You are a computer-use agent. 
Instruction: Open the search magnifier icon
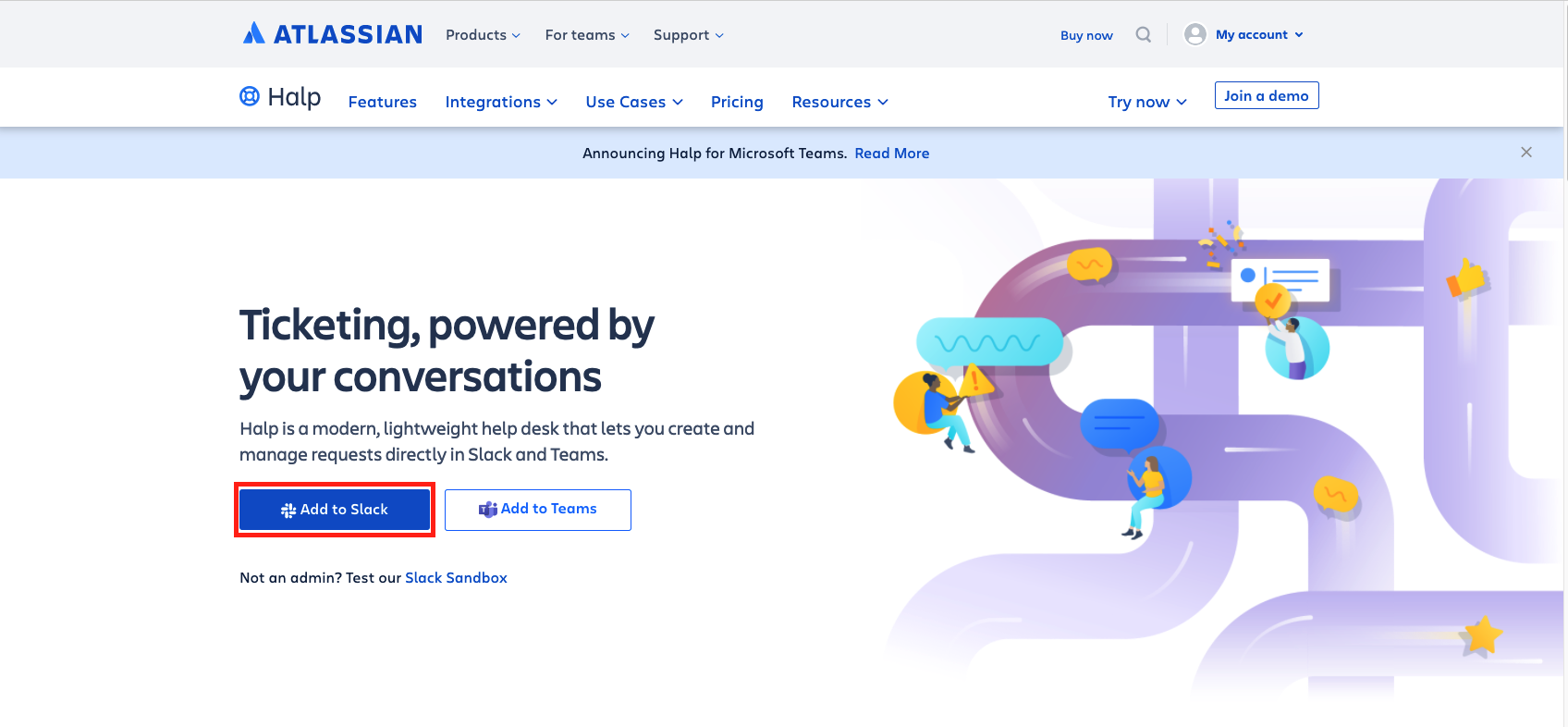coord(1144,34)
